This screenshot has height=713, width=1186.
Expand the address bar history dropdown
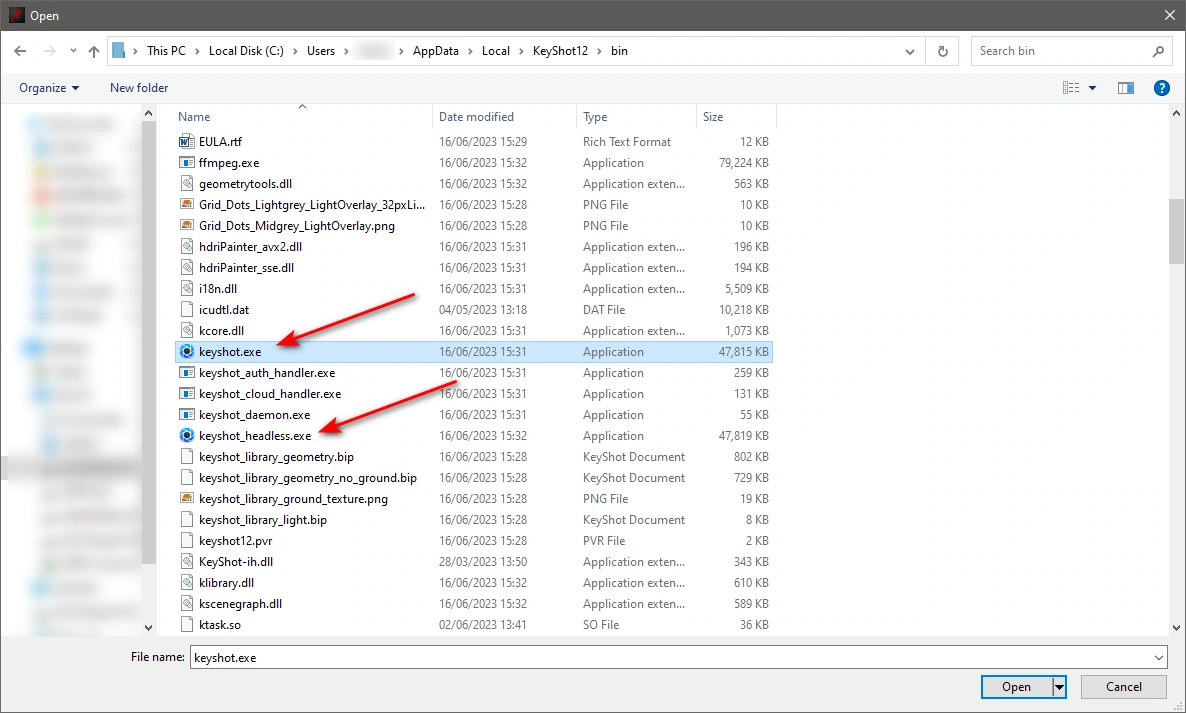[910, 51]
